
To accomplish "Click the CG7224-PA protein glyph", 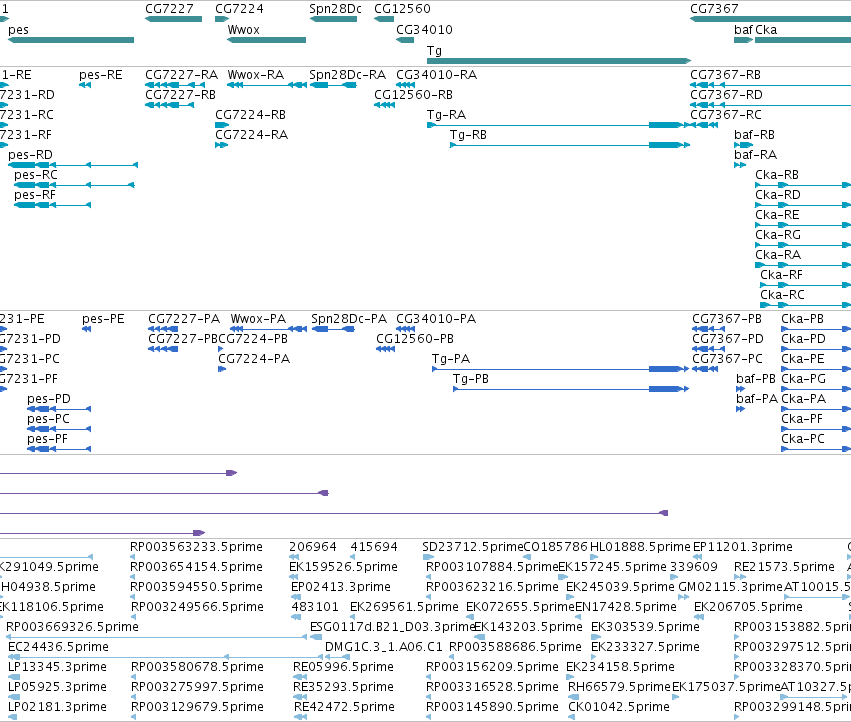I will pyautogui.click(x=222, y=369).
